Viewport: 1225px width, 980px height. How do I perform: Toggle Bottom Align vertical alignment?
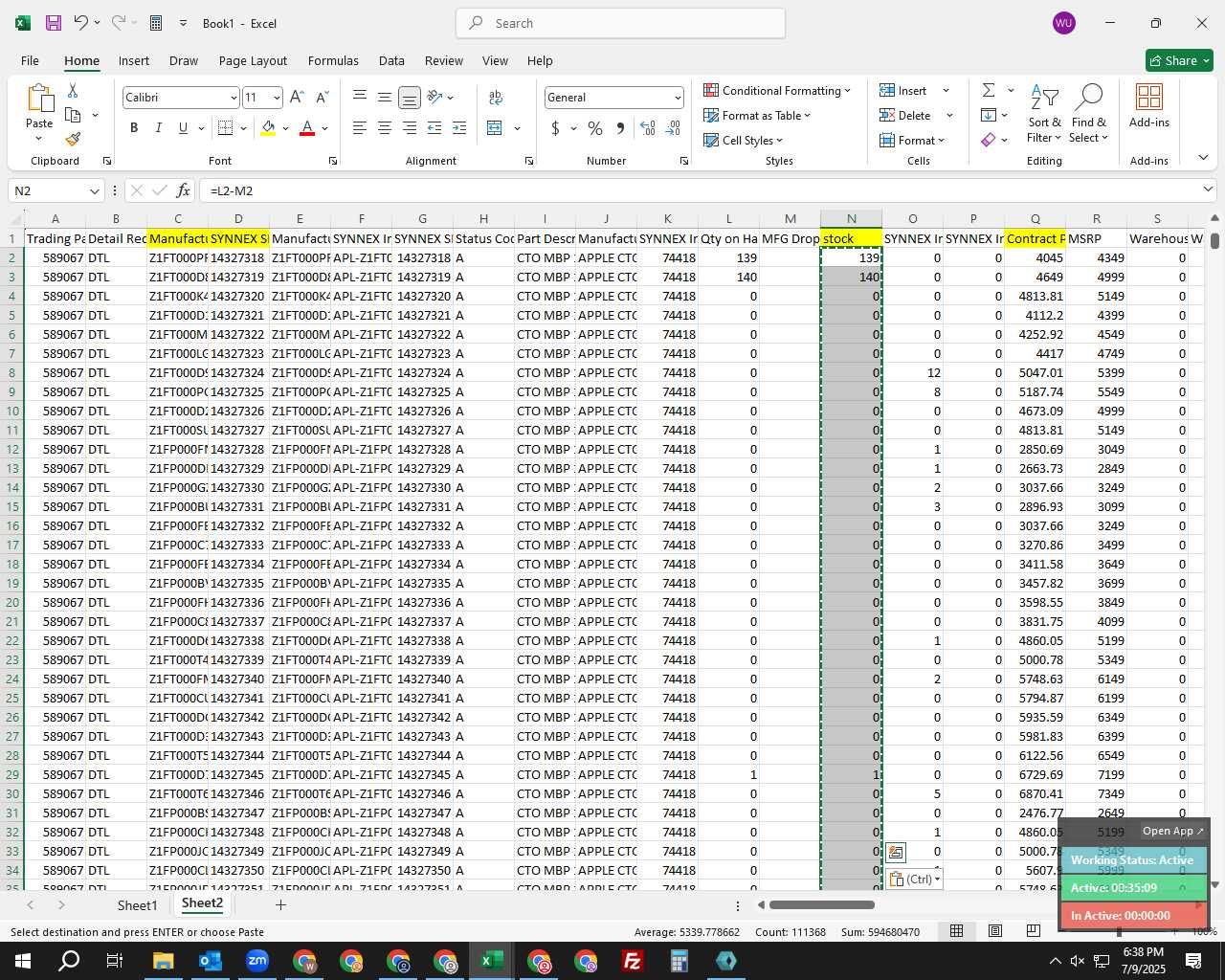point(409,98)
